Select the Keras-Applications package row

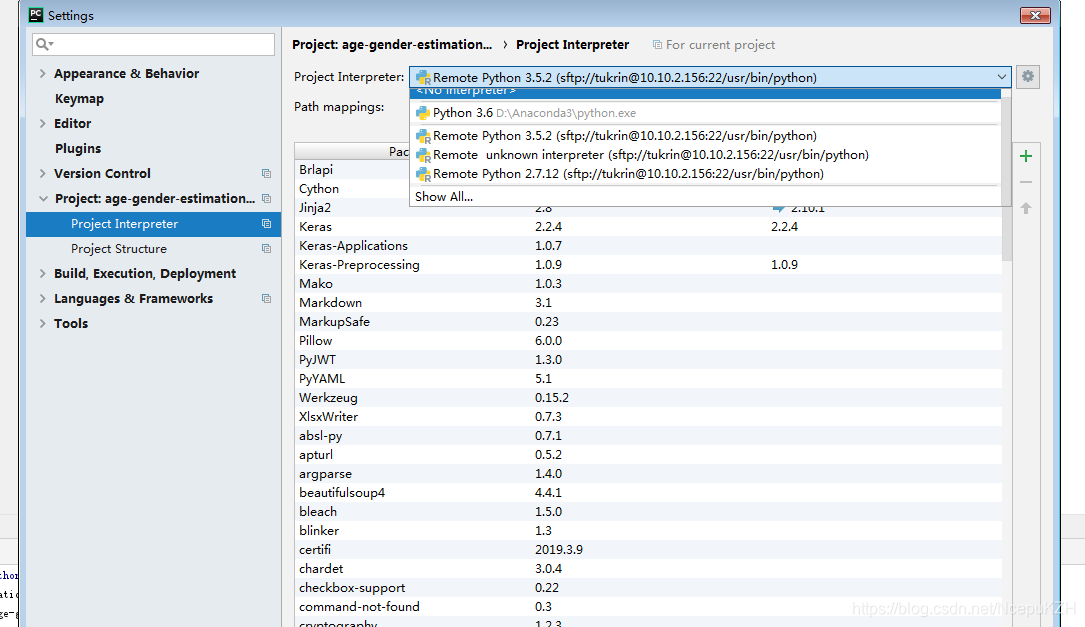coord(648,246)
